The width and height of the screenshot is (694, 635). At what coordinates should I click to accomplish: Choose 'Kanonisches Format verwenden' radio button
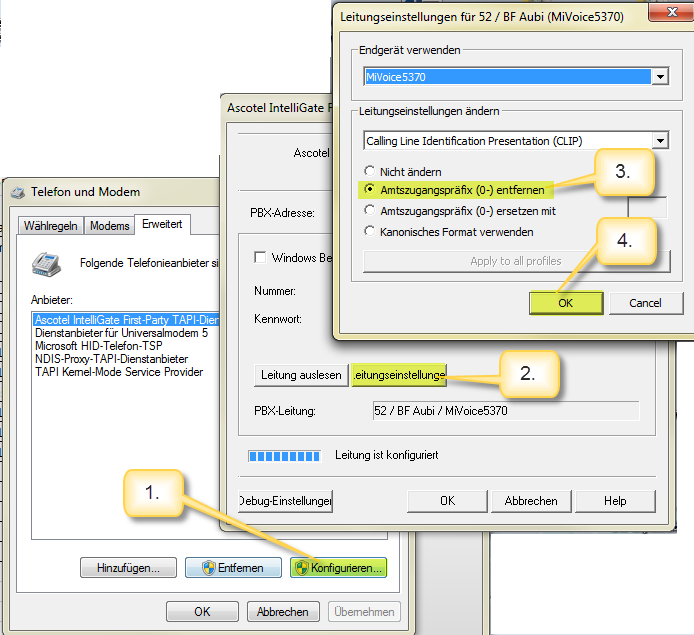(x=370, y=232)
